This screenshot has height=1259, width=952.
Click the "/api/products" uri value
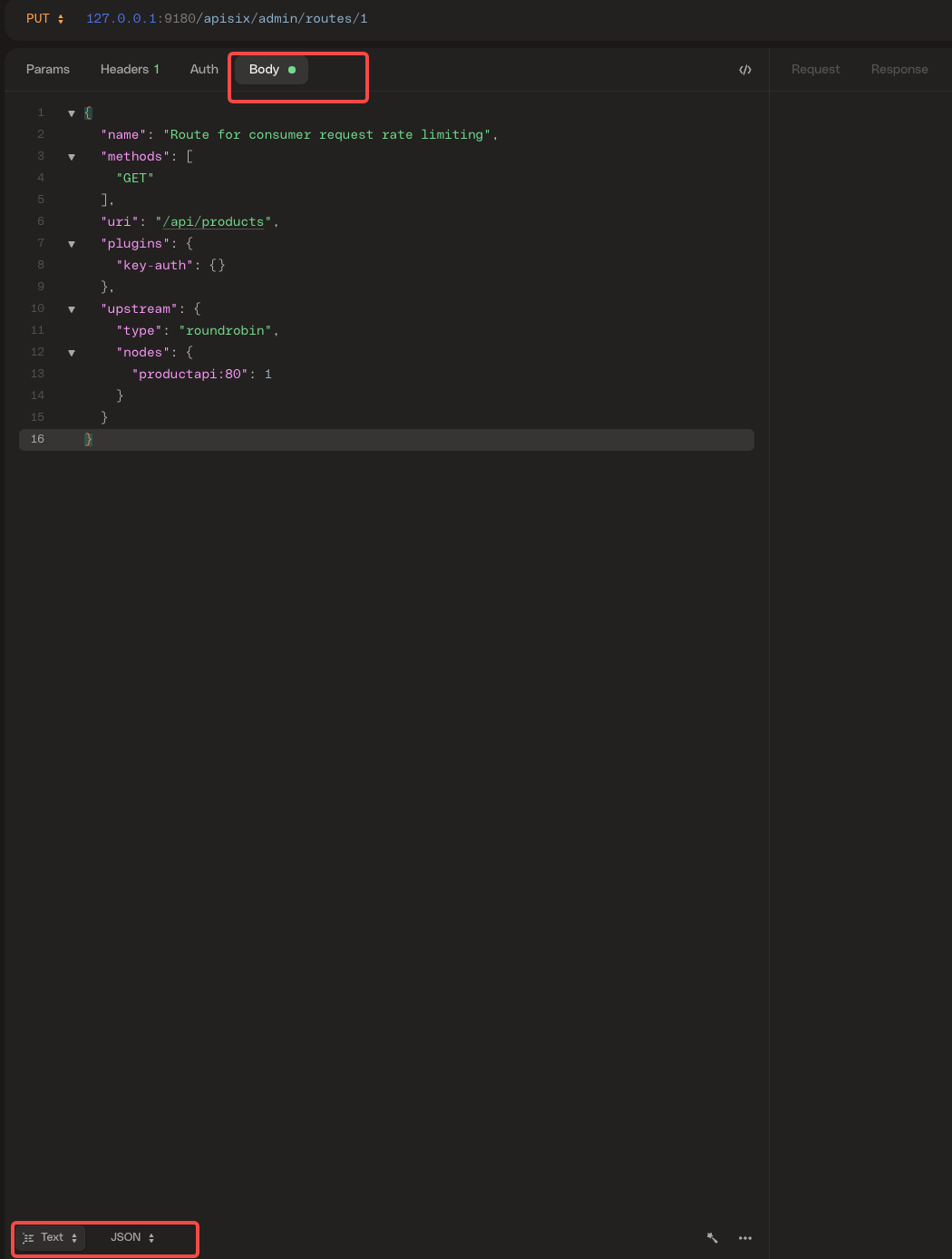pos(214,222)
